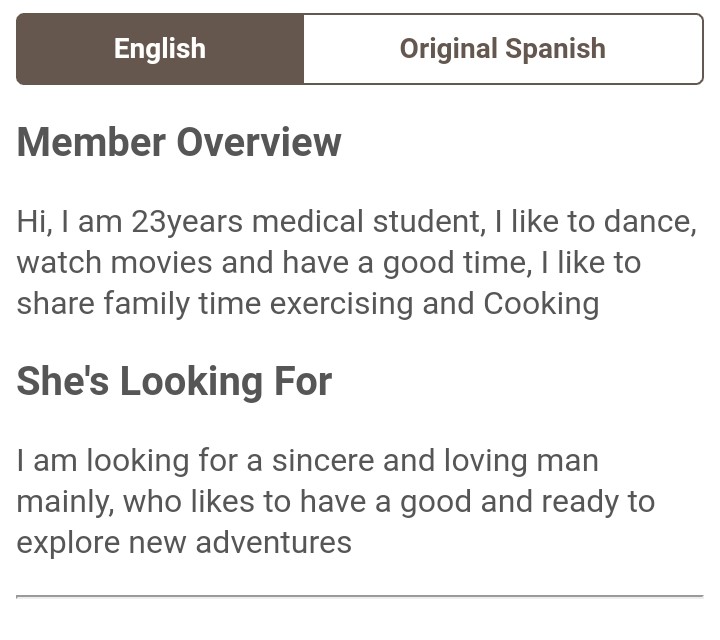720x640 pixels.
Task: Click the phrase "ready to"
Action: [x=598, y=502]
